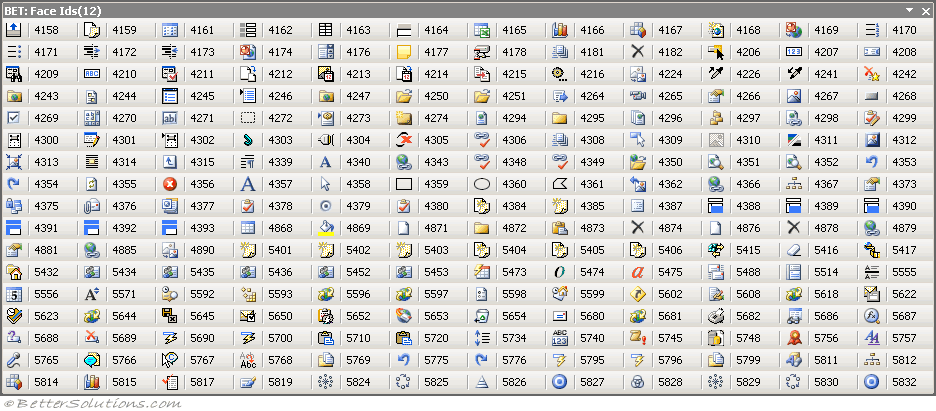Select the orange direction sign icon 5602
The width and height of the screenshot is (936, 411).
coord(638,294)
